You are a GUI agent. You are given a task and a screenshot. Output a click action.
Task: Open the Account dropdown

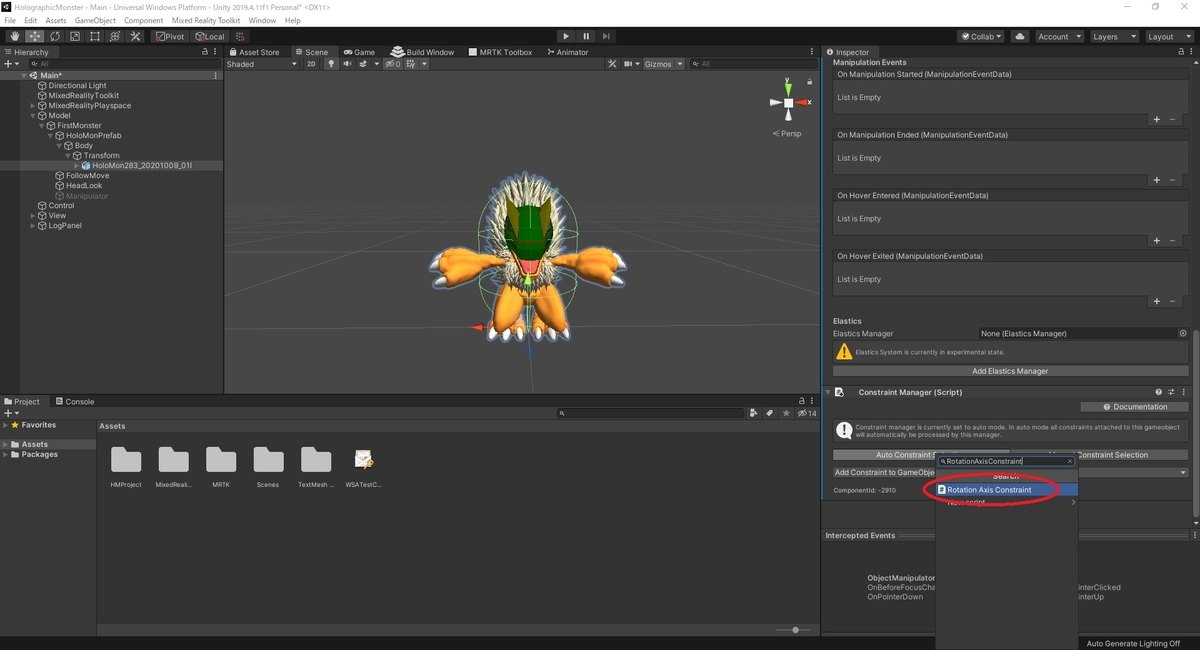(1059, 36)
